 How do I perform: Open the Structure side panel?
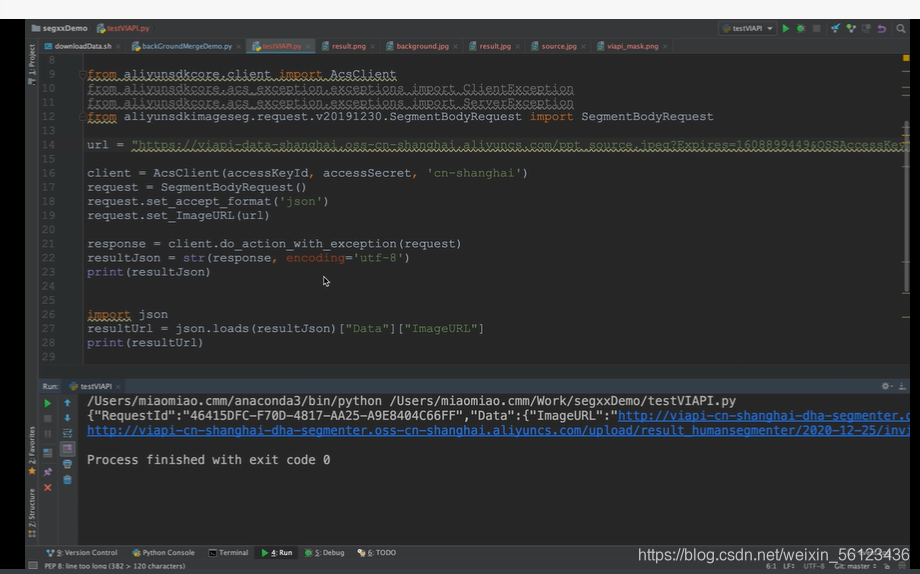pyautogui.click(x=32, y=512)
